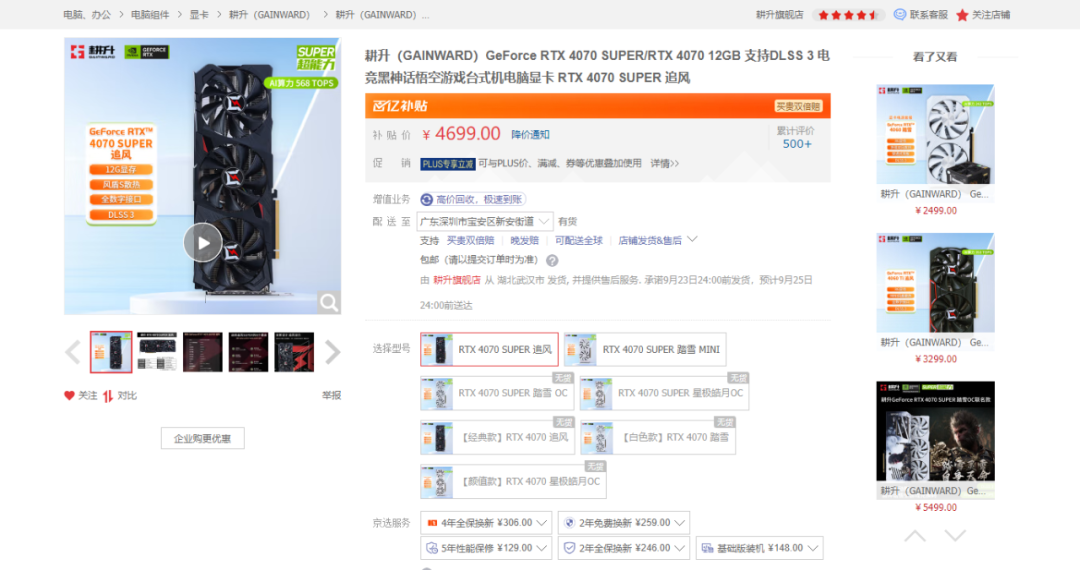The width and height of the screenshot is (1080, 570).
Task: Click the 电脑组件 breadcrumb item
Action: pyautogui.click(x=150, y=14)
